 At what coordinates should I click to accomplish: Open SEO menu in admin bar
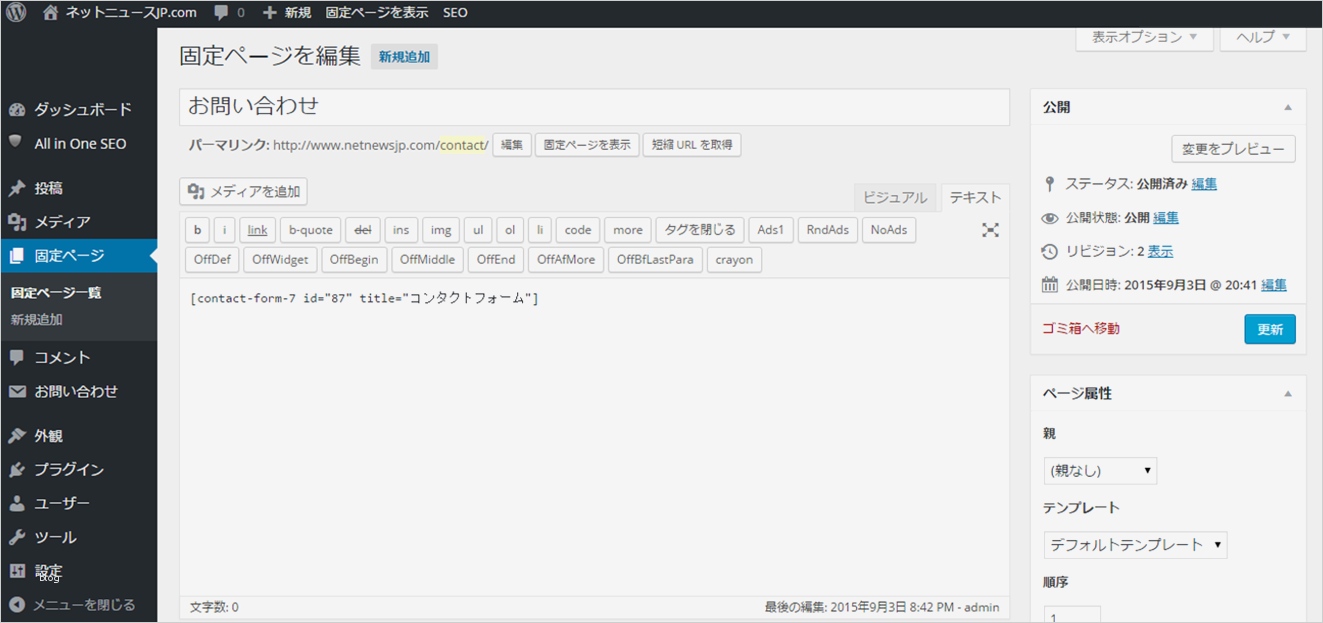pos(455,13)
